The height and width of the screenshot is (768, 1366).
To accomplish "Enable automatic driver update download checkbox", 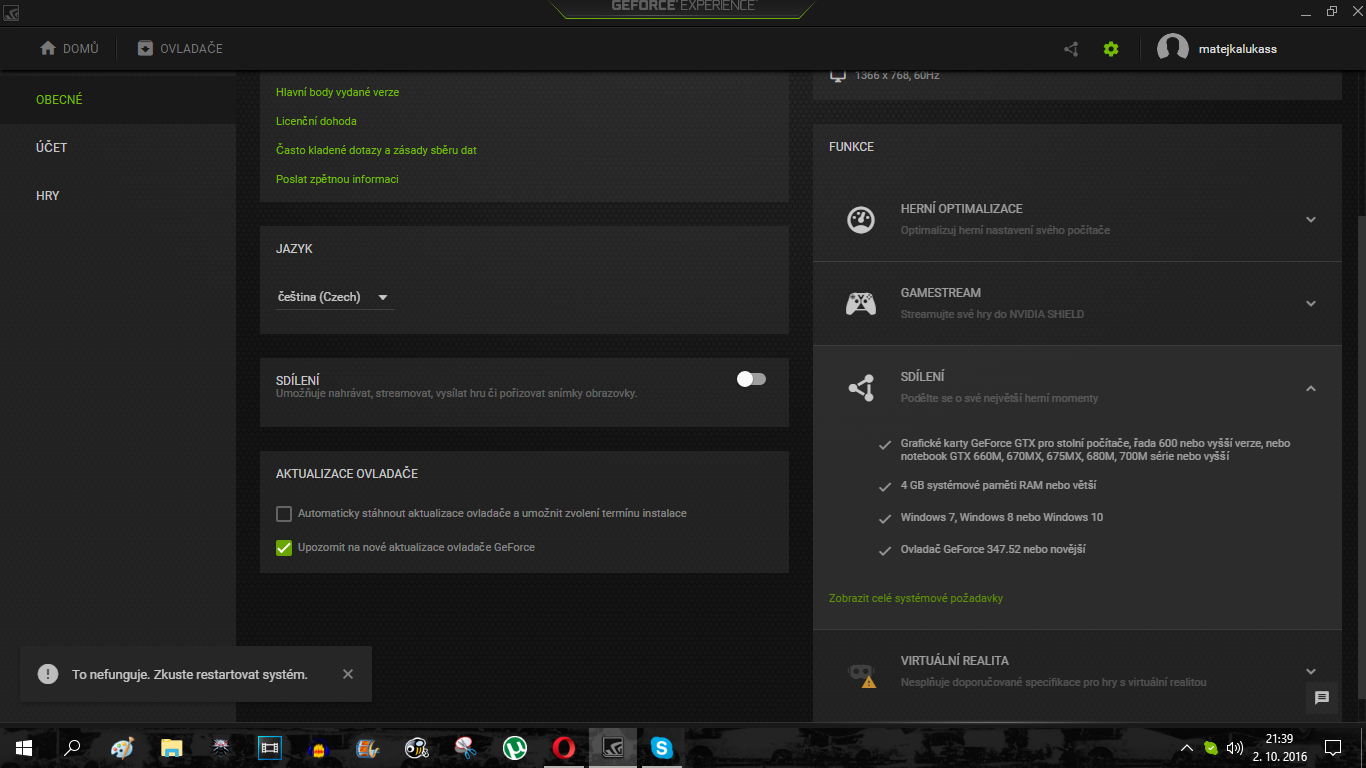I will pyautogui.click(x=284, y=514).
